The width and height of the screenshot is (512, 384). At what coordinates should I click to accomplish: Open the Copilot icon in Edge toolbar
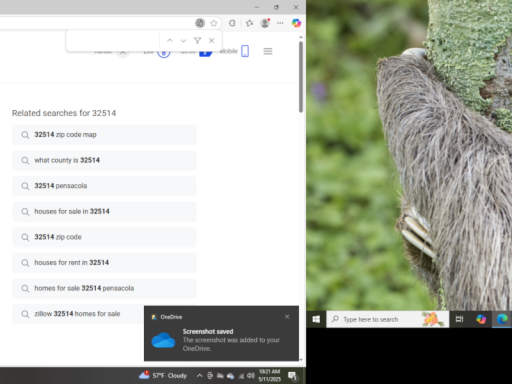(296, 23)
